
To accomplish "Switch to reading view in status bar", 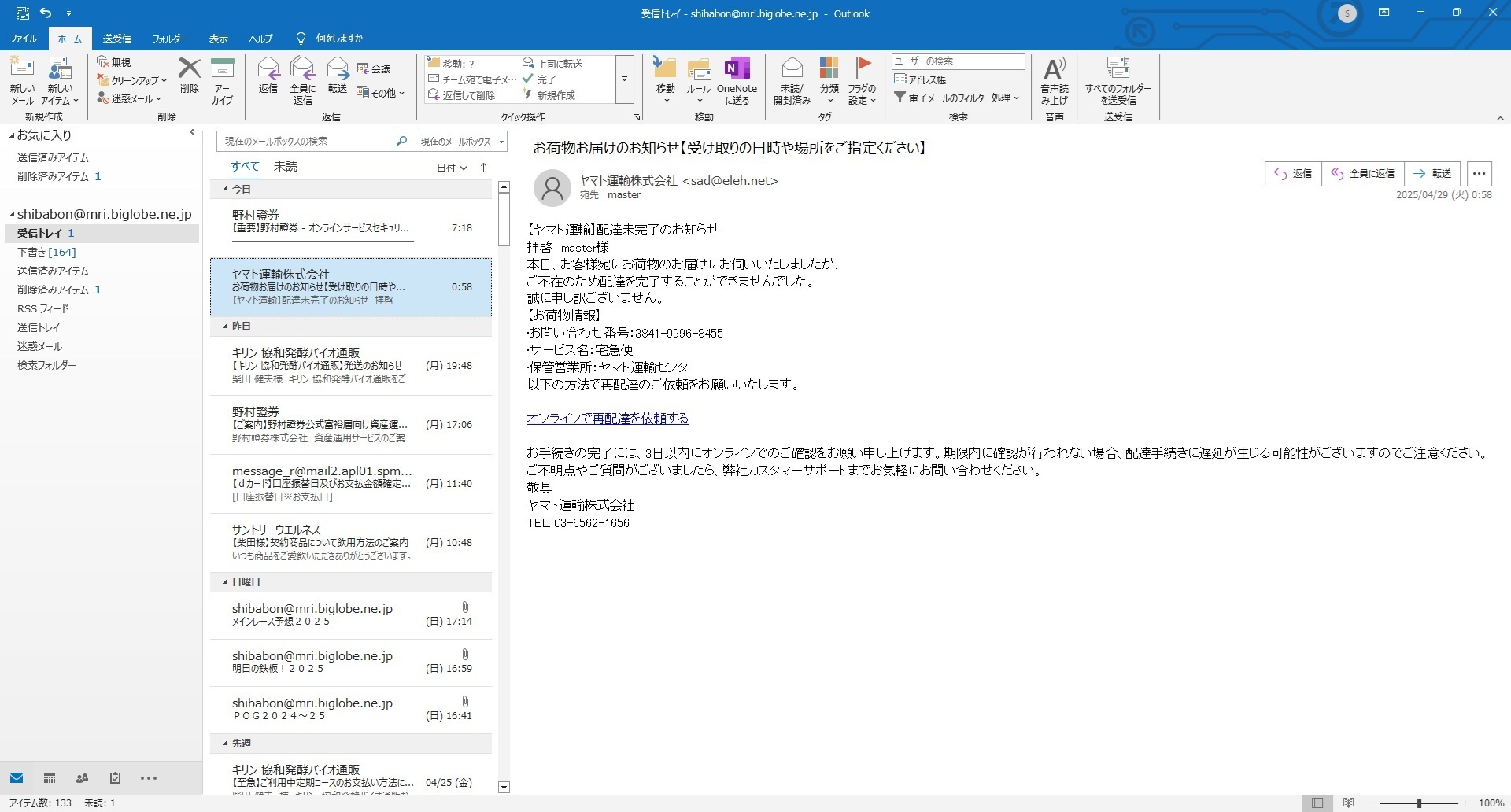I will tap(1348, 803).
